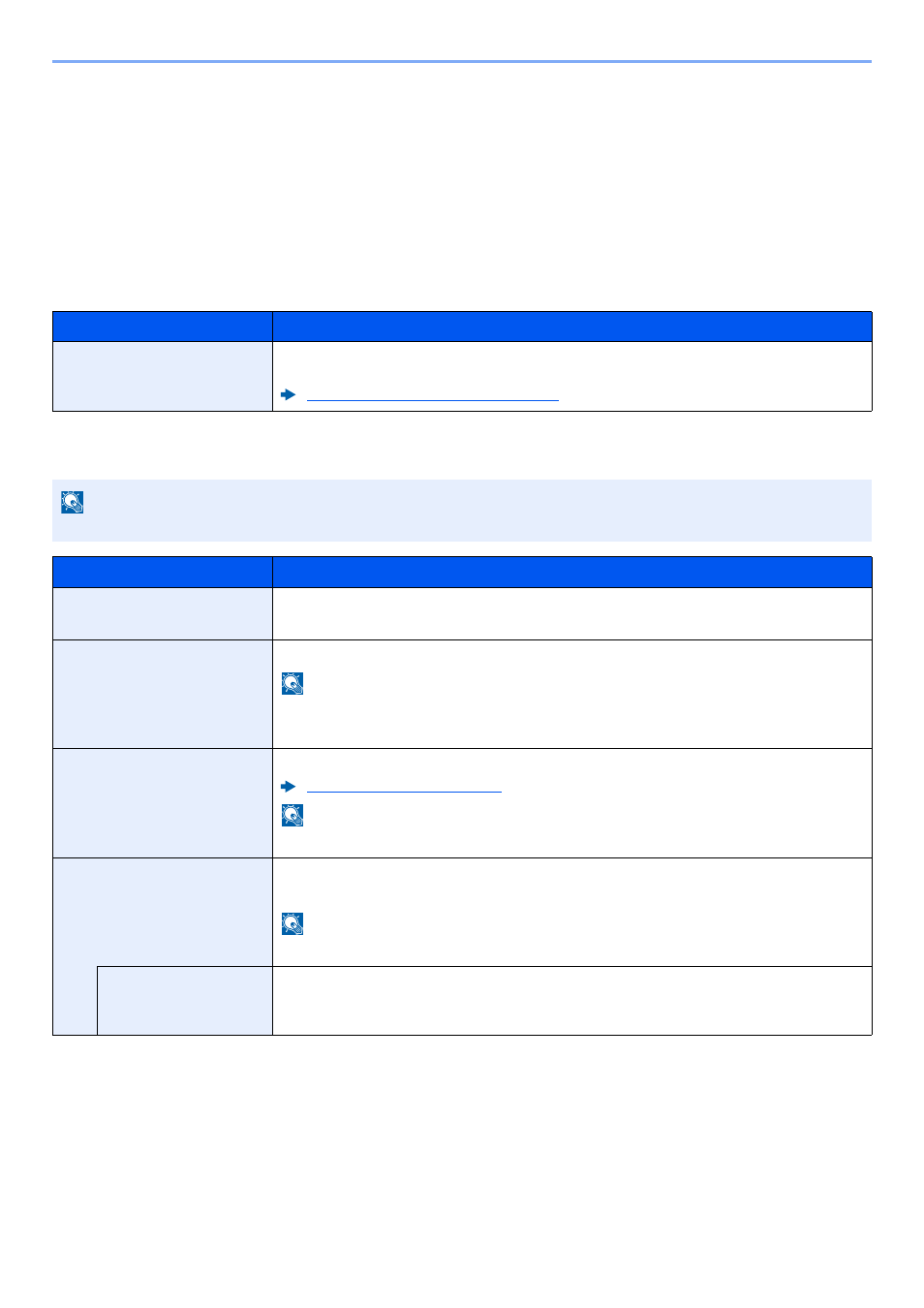Click the note lightbulb icon in the shaded banner
Image resolution: width=924 pixels, height=1308 pixels.
pyautogui.click(x=72, y=502)
